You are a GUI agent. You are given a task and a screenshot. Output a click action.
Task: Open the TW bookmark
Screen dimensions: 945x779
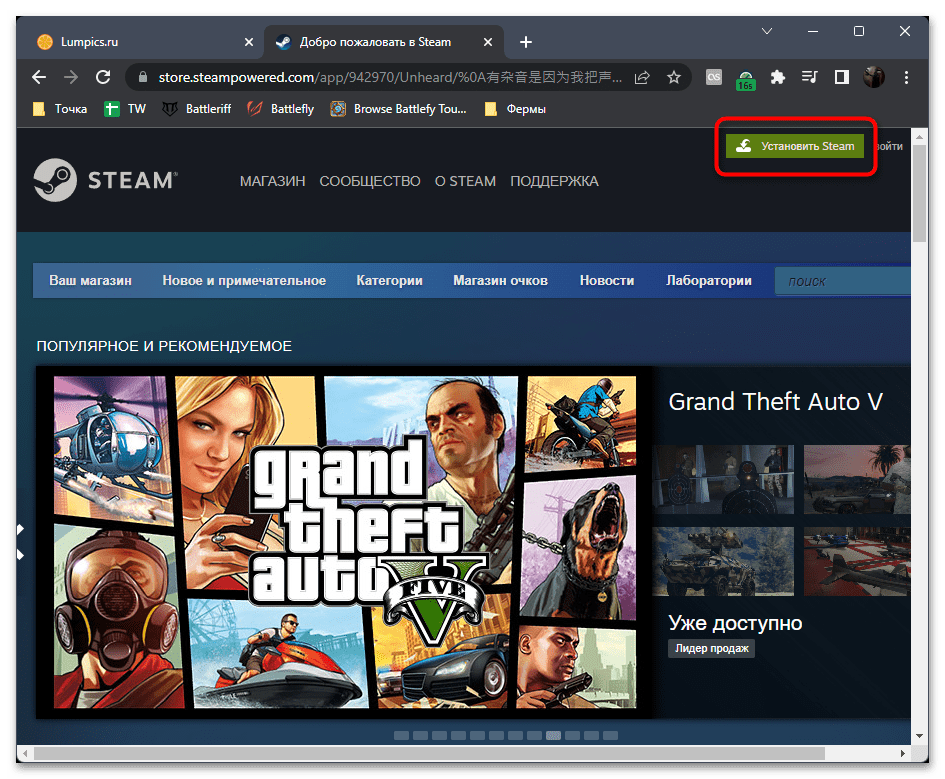coord(125,109)
